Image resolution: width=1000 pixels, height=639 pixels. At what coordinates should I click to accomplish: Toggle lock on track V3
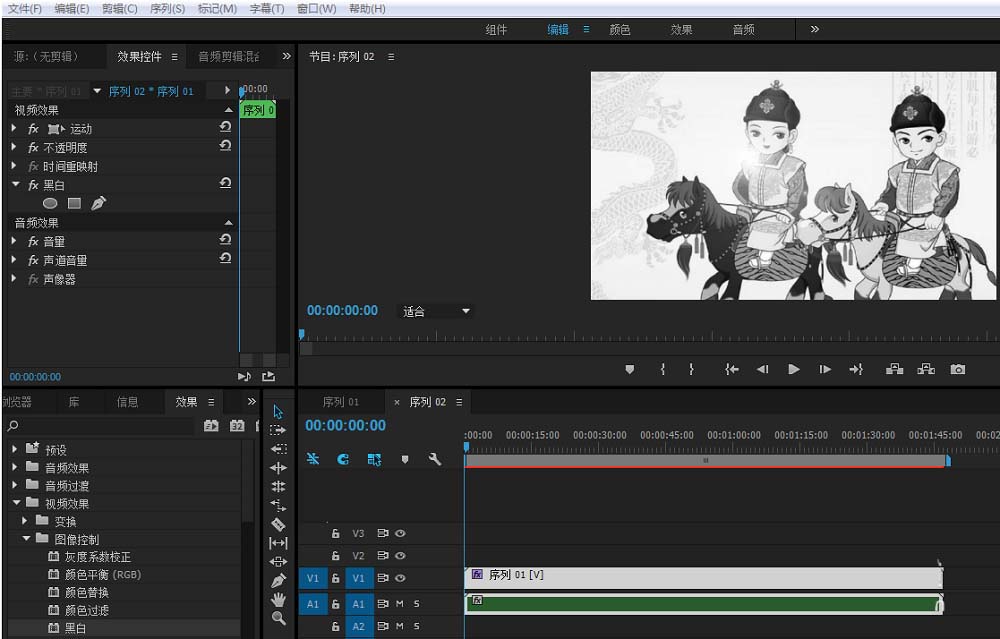(x=336, y=534)
